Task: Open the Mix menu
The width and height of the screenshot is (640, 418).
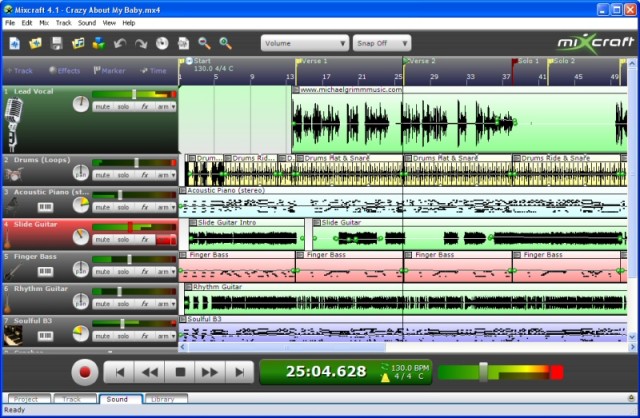Action: pos(44,23)
